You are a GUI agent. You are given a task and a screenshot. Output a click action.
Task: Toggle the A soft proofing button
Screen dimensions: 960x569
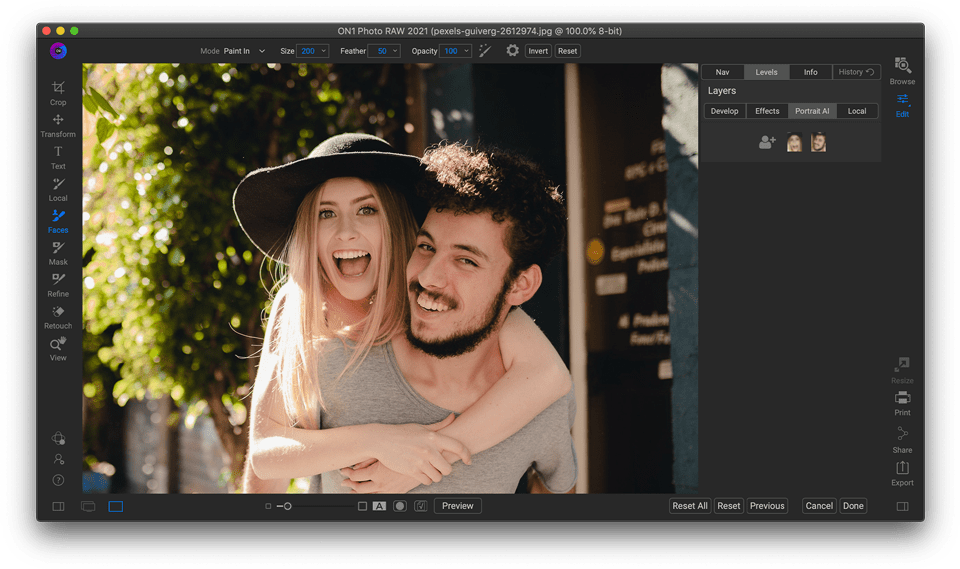(x=380, y=506)
